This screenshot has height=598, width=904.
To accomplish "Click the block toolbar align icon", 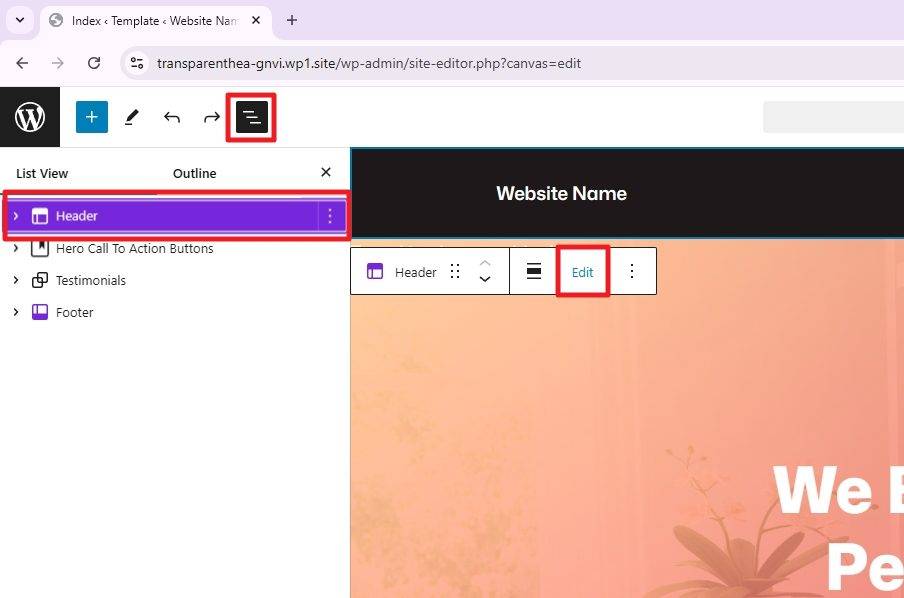I will pyautogui.click(x=534, y=271).
